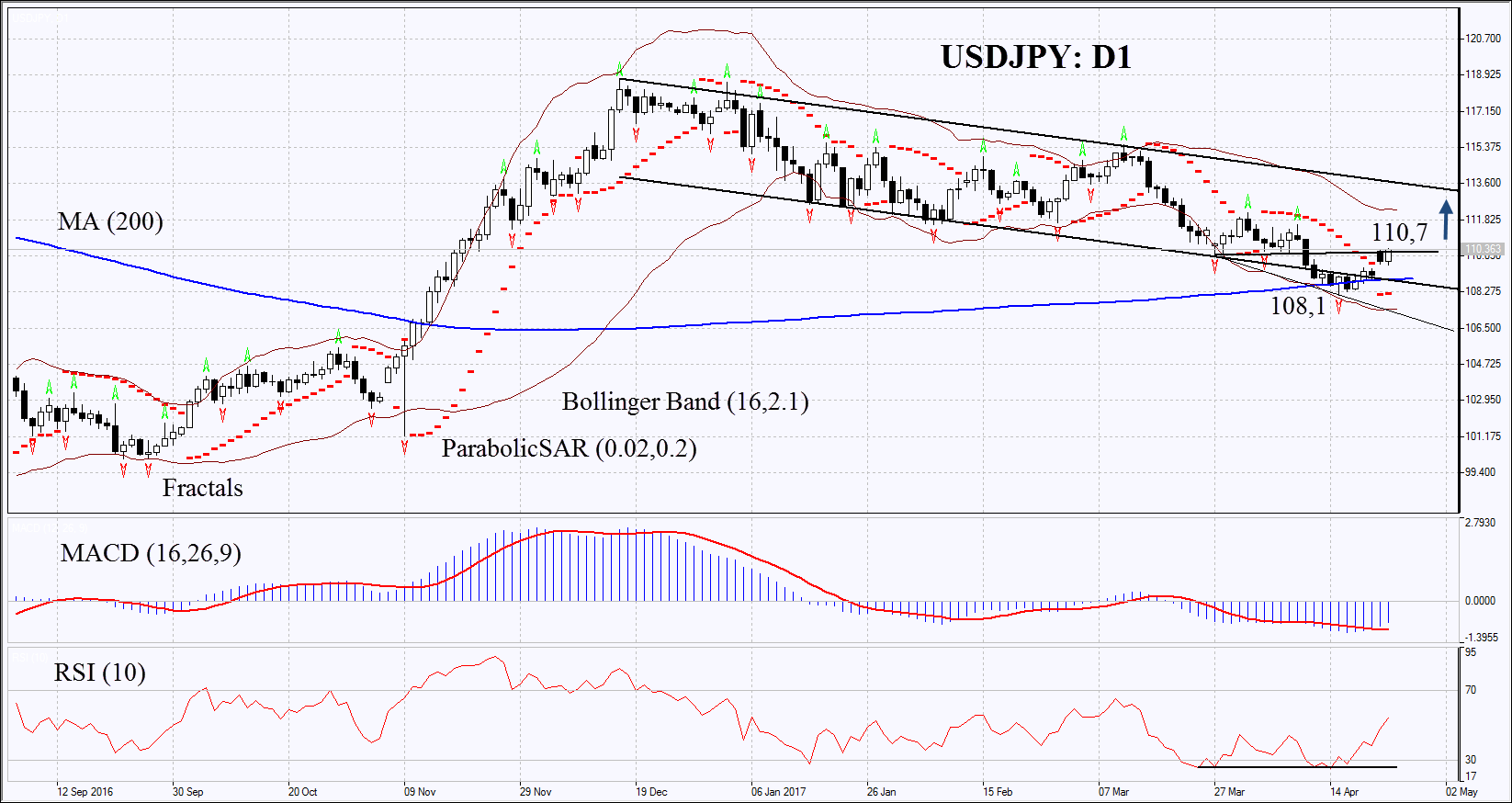This screenshot has width=1512, height=803.
Task: Select the 09 Nov date on time axis
Action: coord(420,791)
